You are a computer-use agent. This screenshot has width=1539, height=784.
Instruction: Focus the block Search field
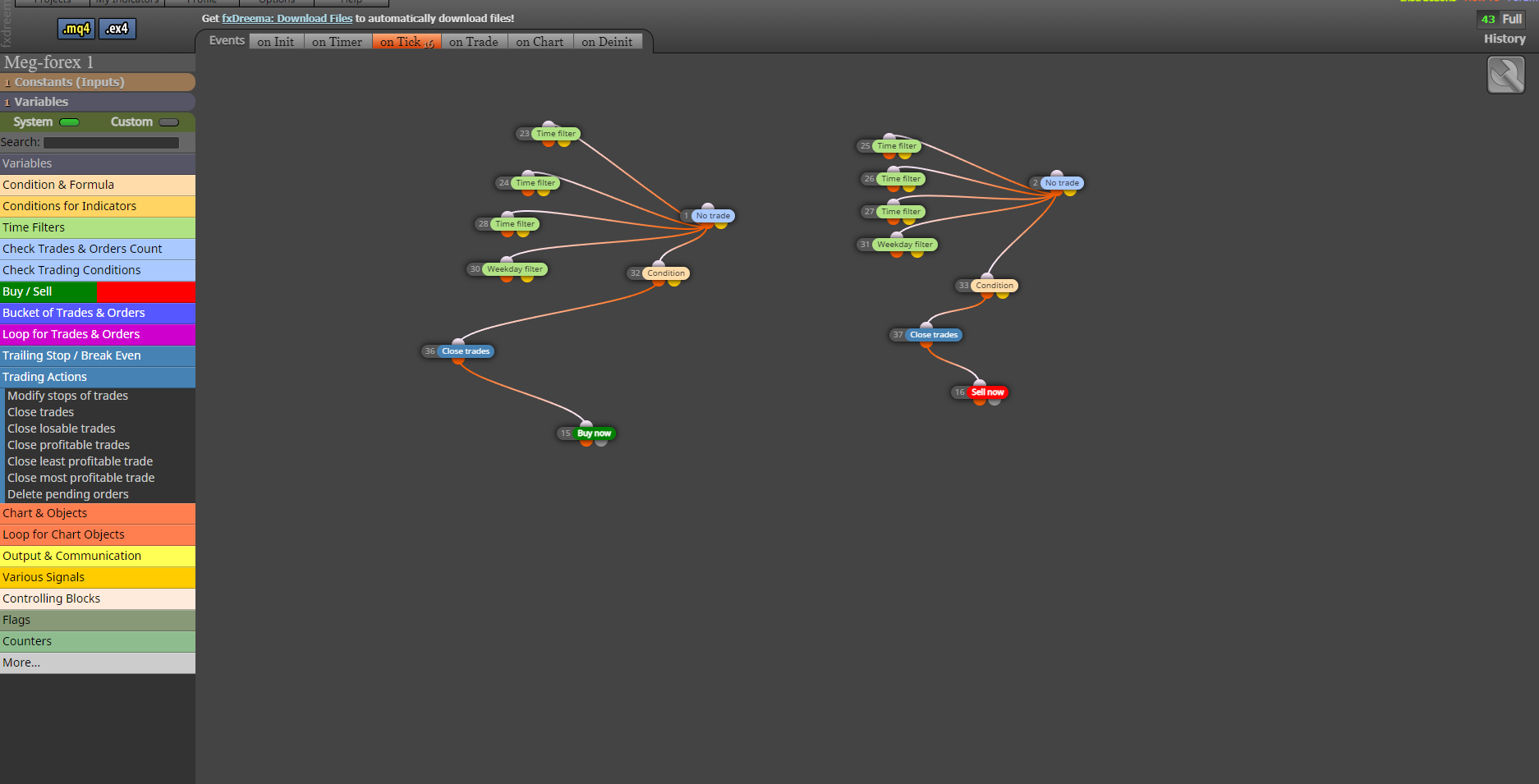(x=112, y=143)
